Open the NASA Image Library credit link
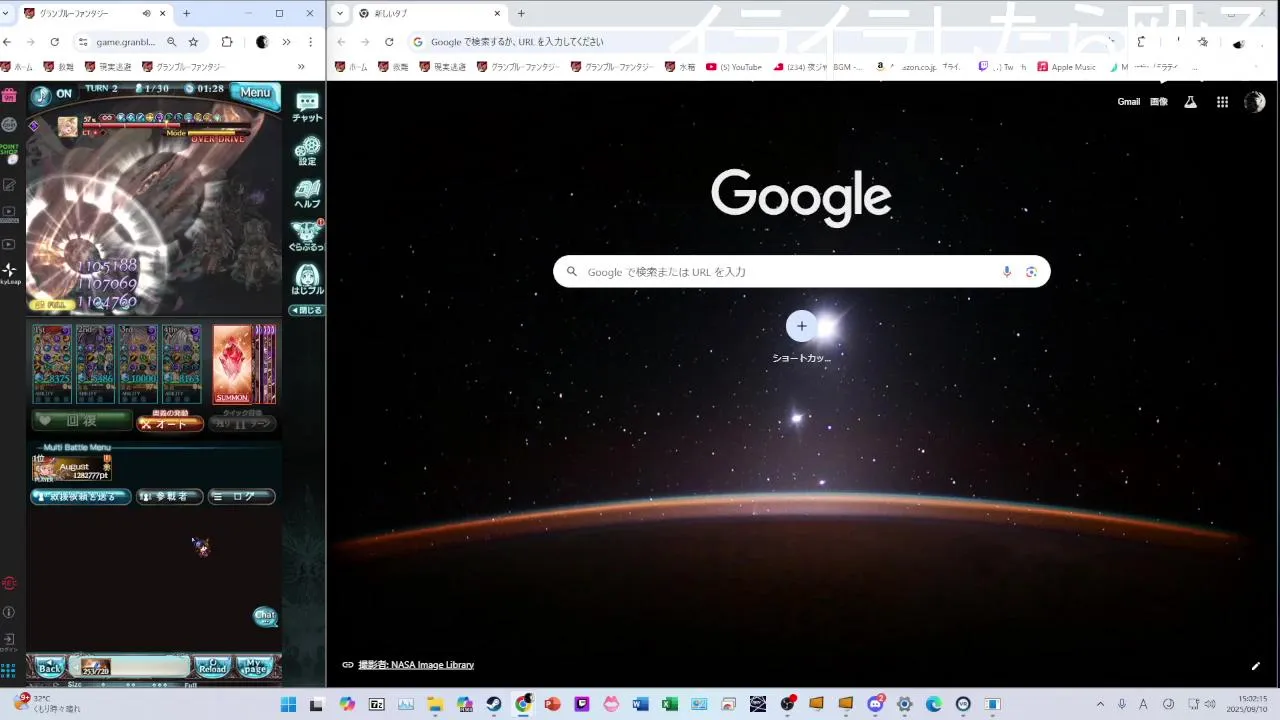The height and width of the screenshot is (720, 1280). click(416, 665)
